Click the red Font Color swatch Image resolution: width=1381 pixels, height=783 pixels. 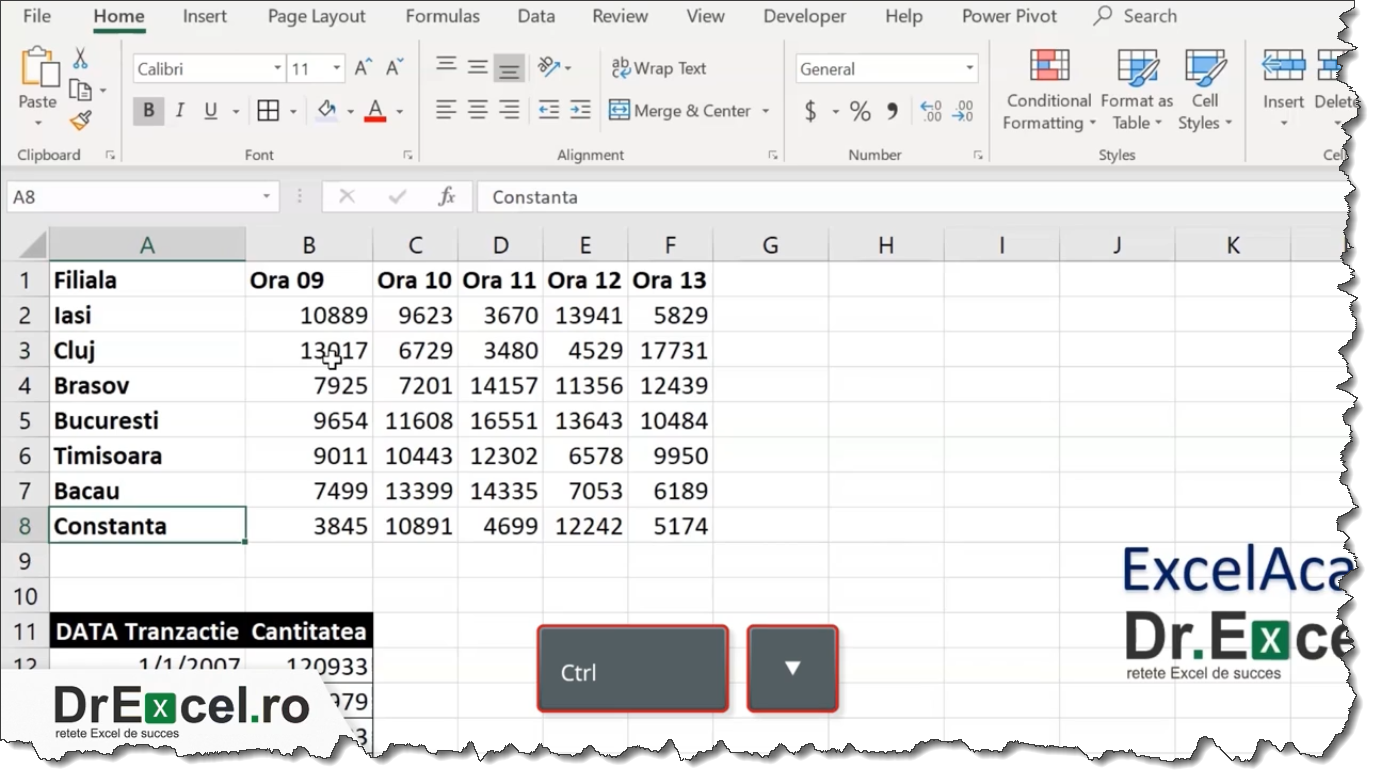[374, 111]
